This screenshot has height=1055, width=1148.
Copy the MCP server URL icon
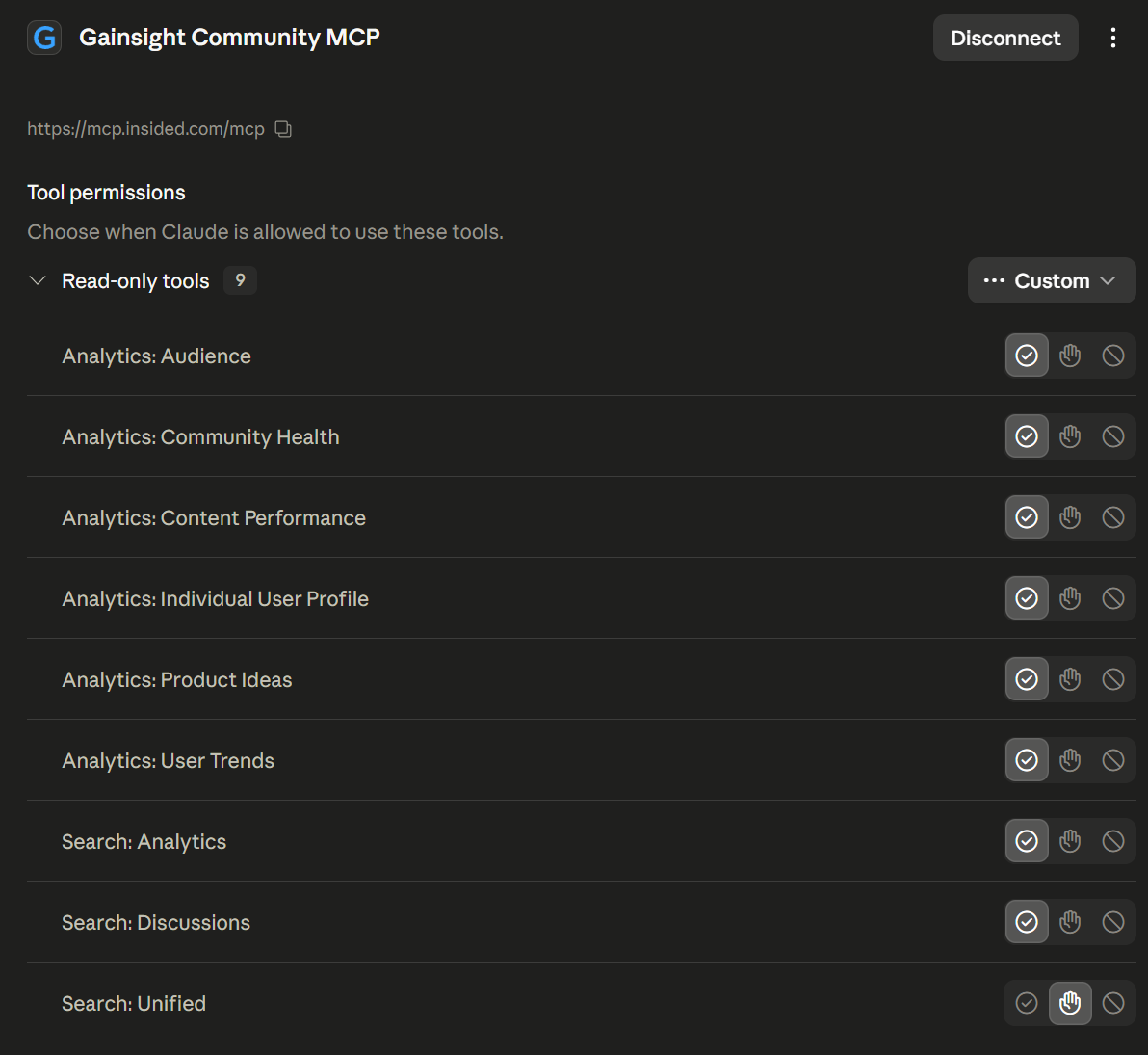pyautogui.click(x=283, y=129)
